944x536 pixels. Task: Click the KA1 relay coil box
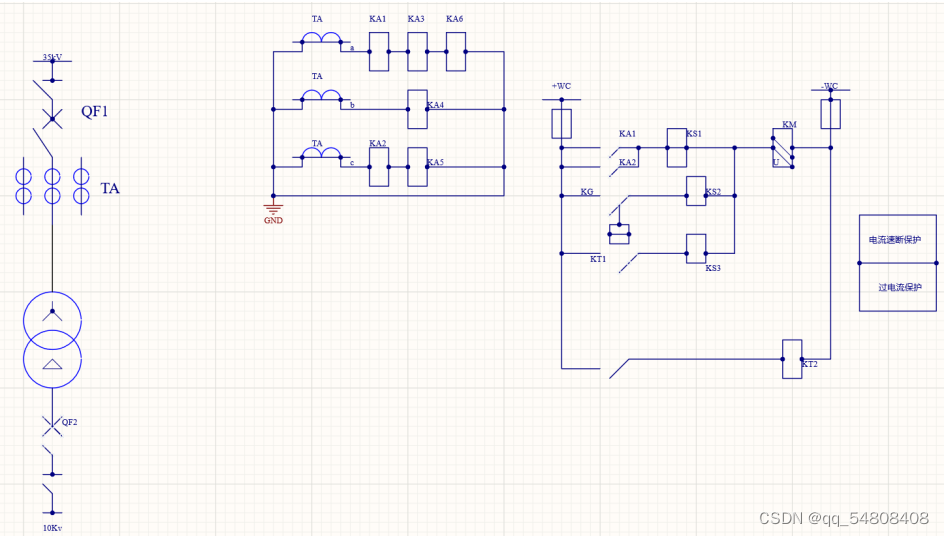[379, 52]
